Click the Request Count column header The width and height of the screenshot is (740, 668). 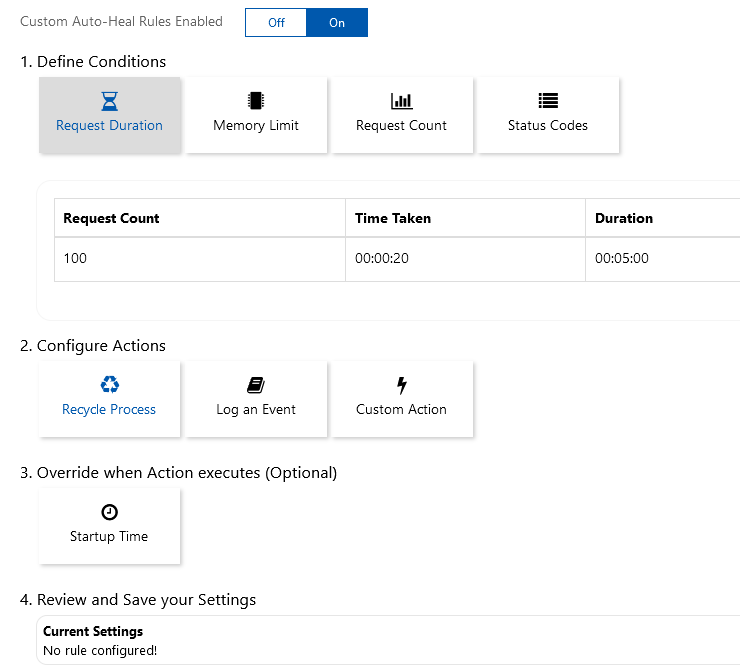coord(111,218)
